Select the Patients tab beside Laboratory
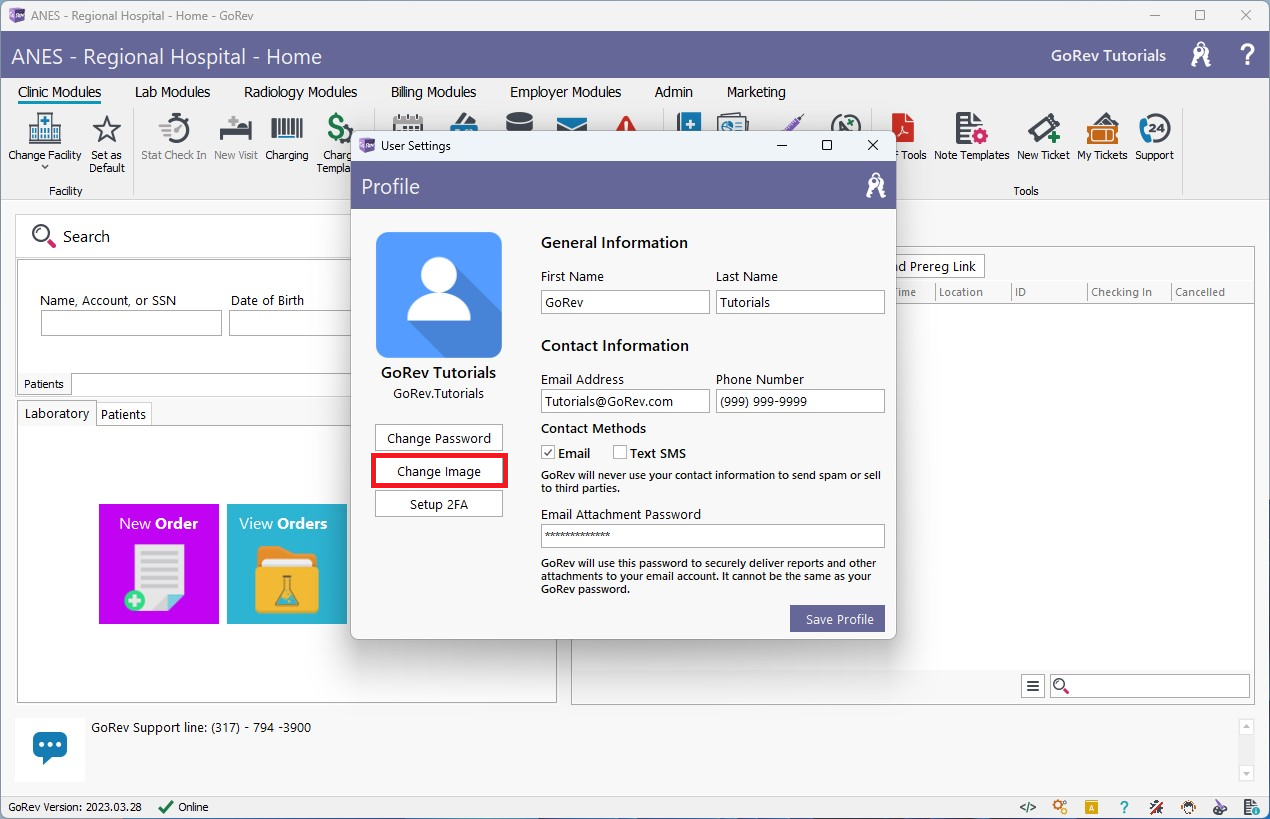Image resolution: width=1270 pixels, height=819 pixels. coord(124,414)
